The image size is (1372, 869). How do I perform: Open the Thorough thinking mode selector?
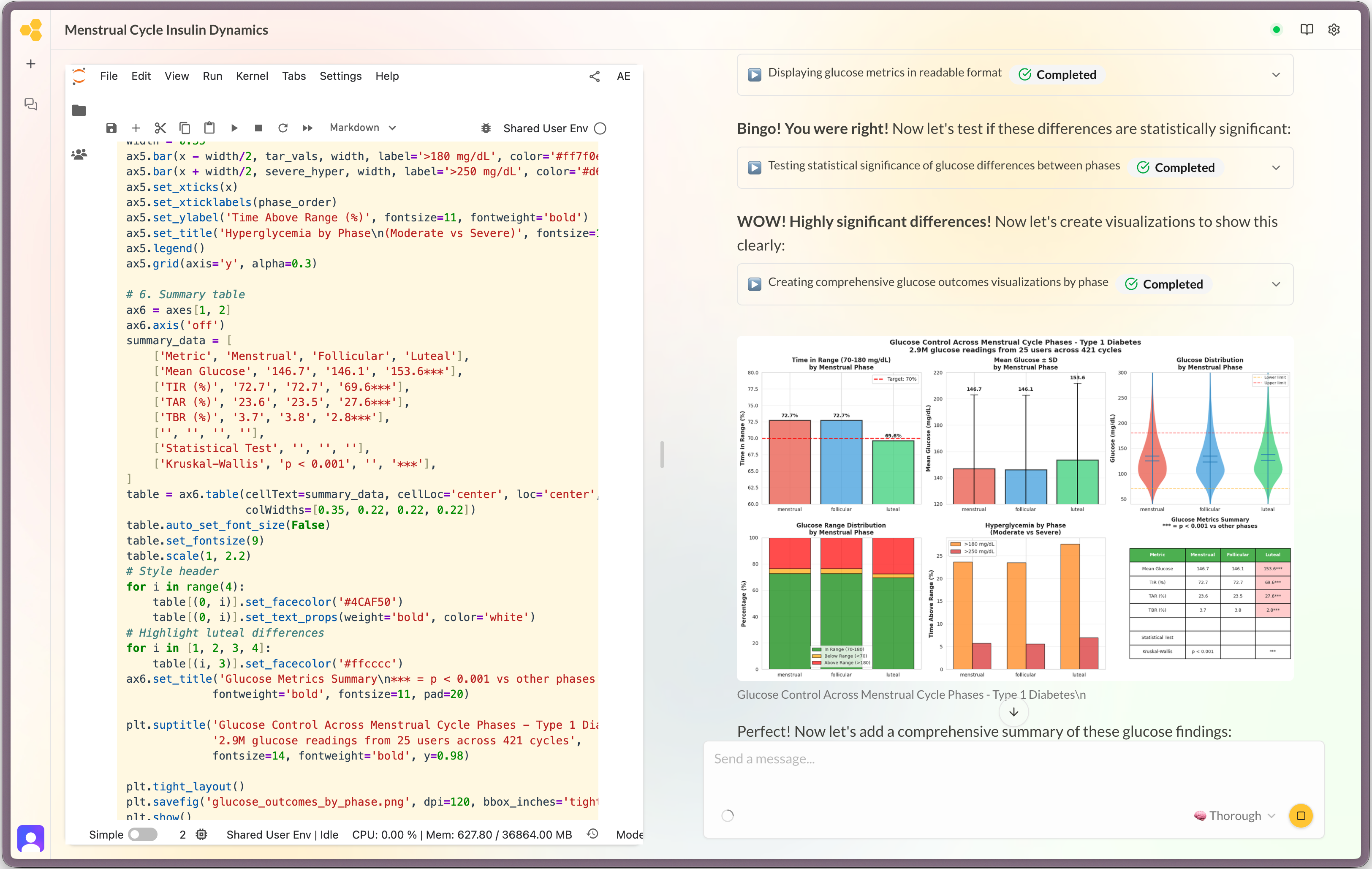(1234, 815)
